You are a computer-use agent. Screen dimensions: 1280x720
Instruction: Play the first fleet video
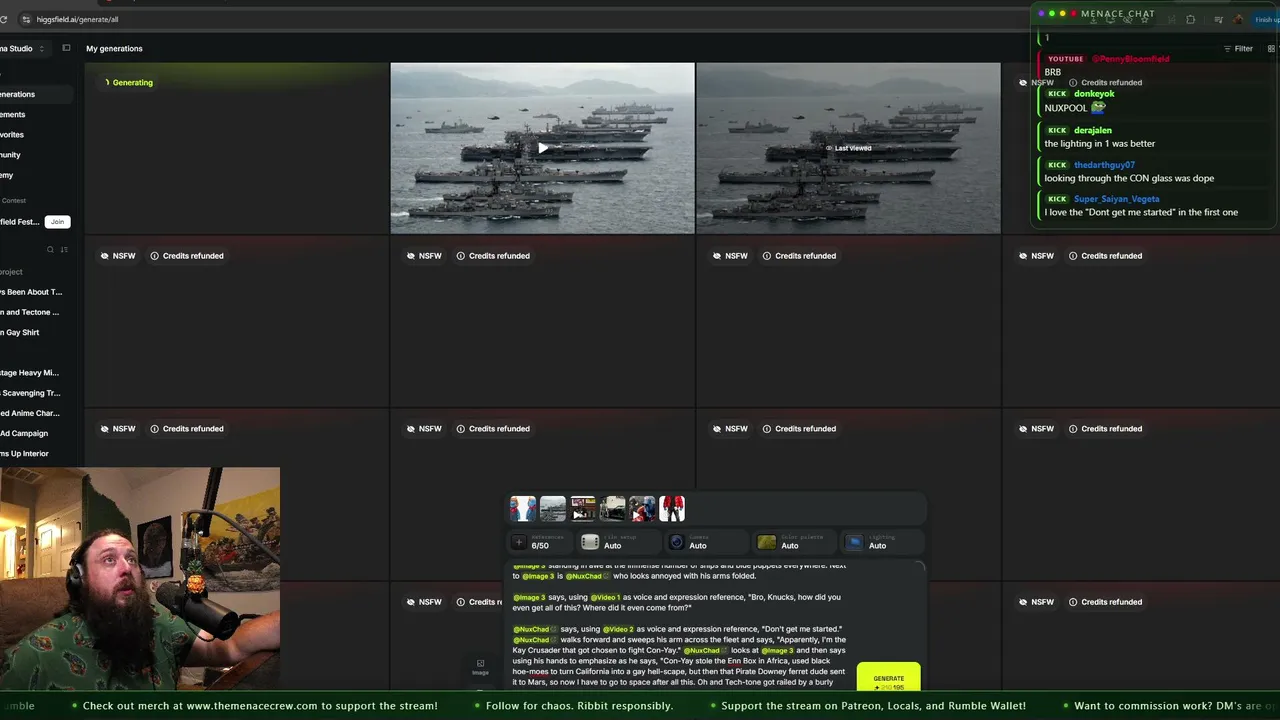pos(542,148)
